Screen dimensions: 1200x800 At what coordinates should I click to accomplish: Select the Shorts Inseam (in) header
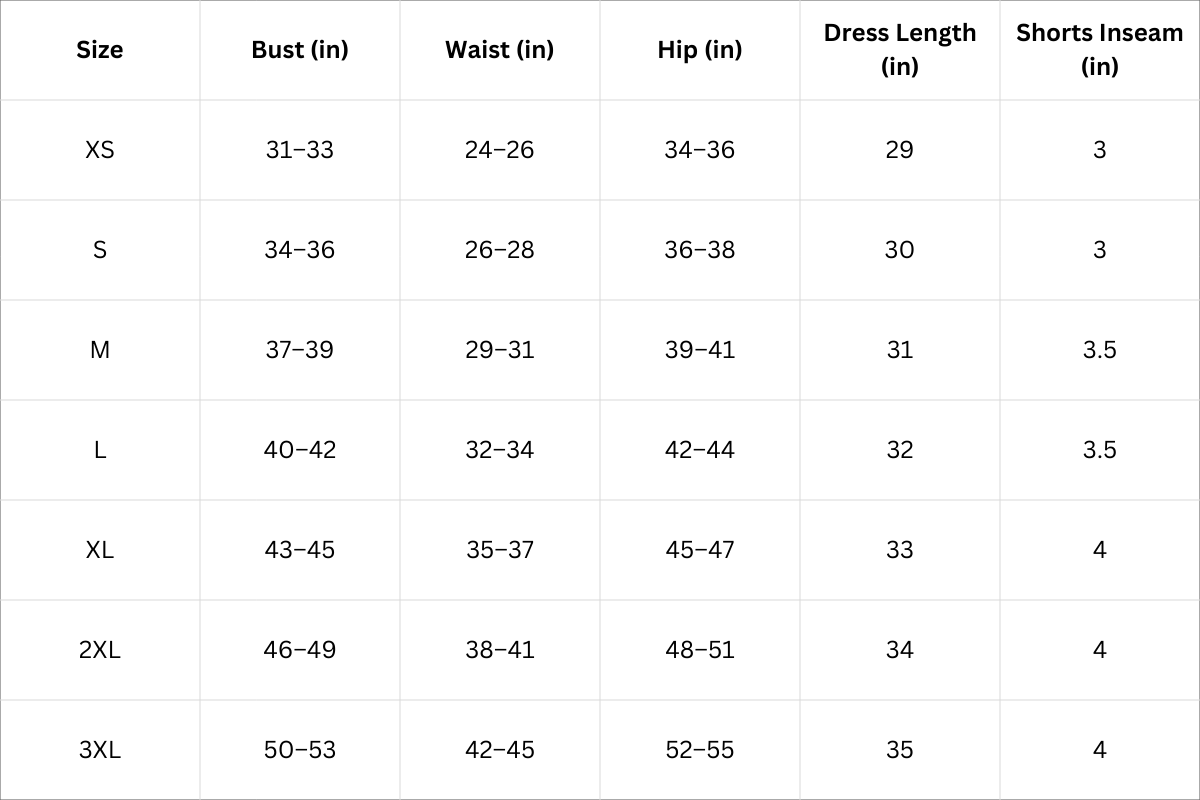[1099, 50]
